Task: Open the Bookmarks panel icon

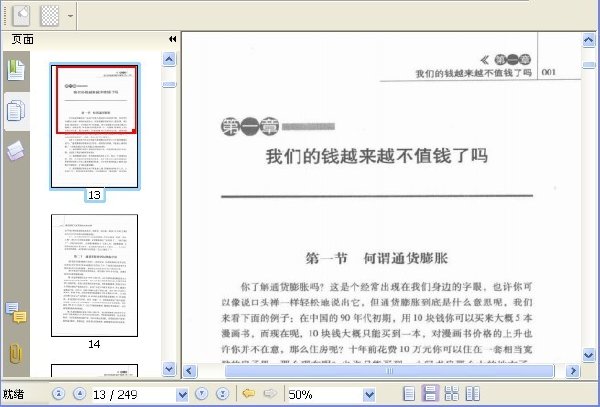Action: coord(16,70)
